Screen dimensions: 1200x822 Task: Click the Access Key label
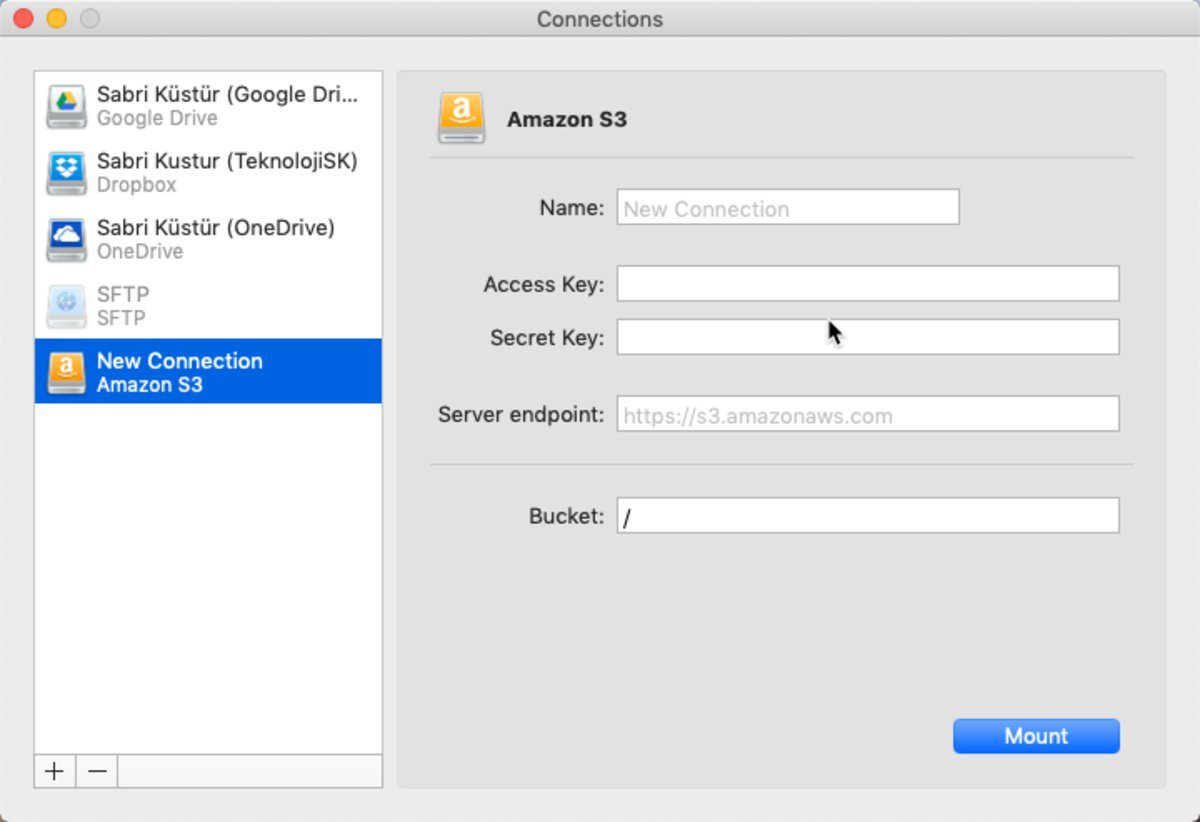544,284
